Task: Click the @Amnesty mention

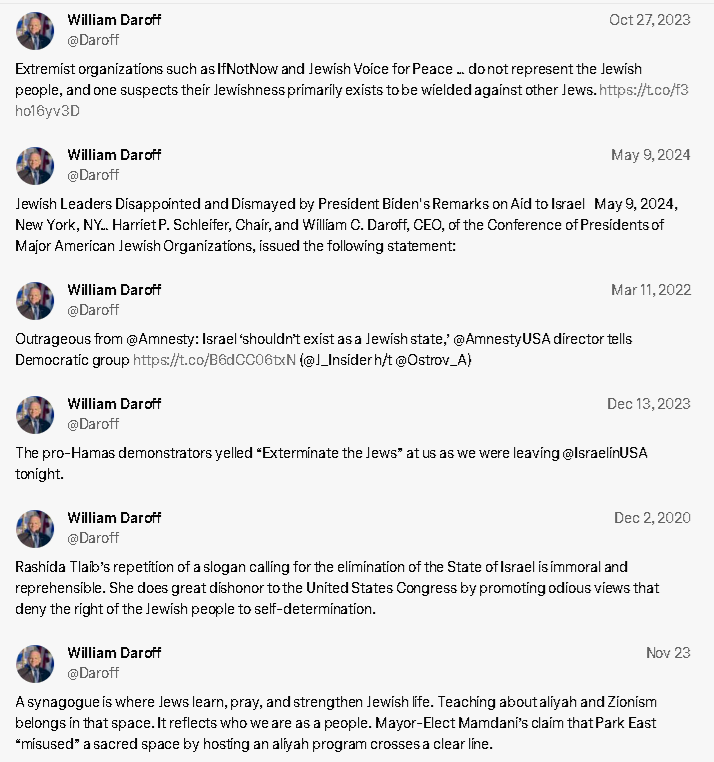Action: pyautogui.click(x=161, y=339)
